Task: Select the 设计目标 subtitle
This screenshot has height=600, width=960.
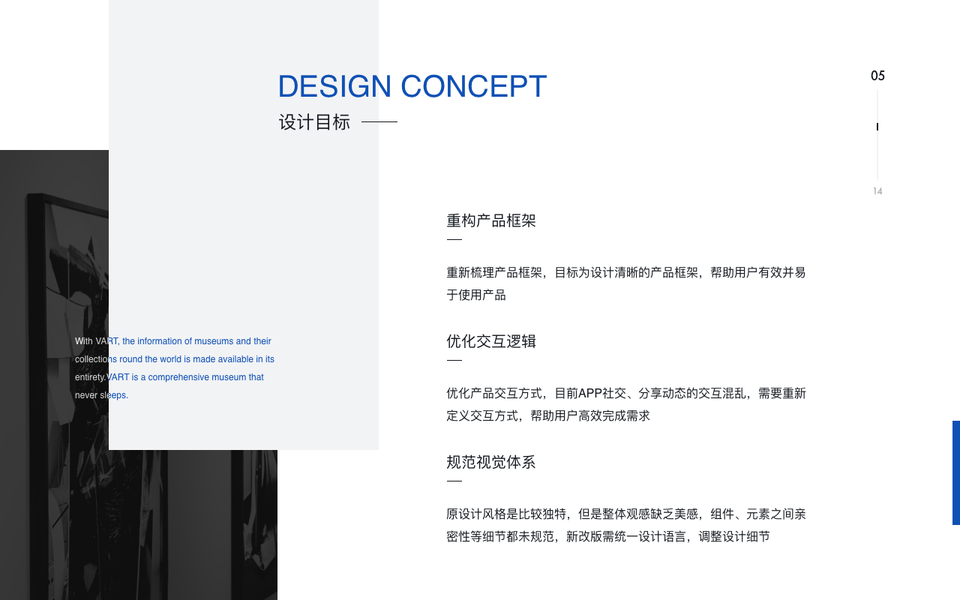Action: [x=314, y=122]
